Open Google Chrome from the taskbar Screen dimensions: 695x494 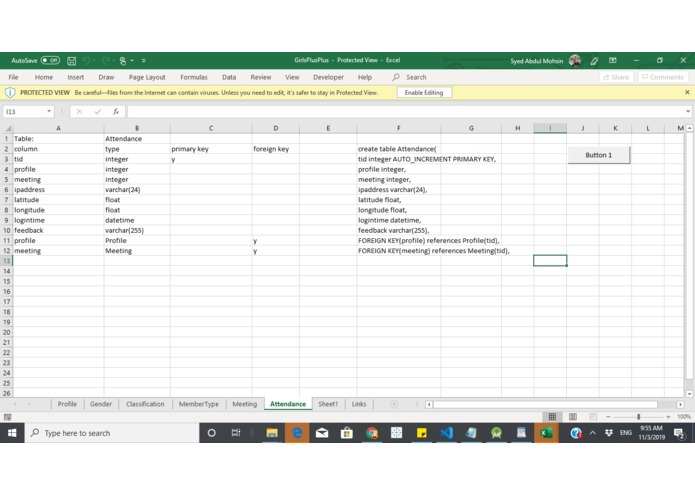point(372,433)
